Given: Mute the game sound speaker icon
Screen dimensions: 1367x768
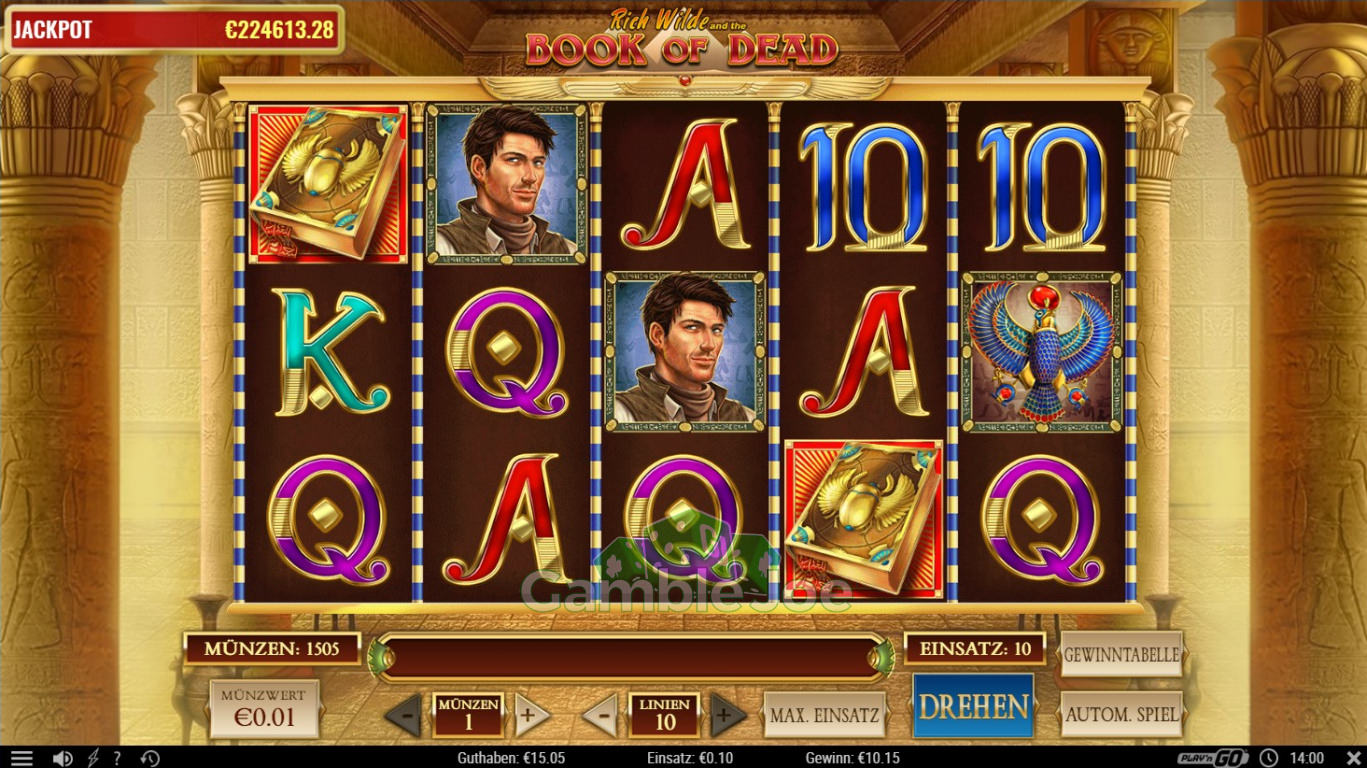Looking at the screenshot, I should click(x=62, y=758).
